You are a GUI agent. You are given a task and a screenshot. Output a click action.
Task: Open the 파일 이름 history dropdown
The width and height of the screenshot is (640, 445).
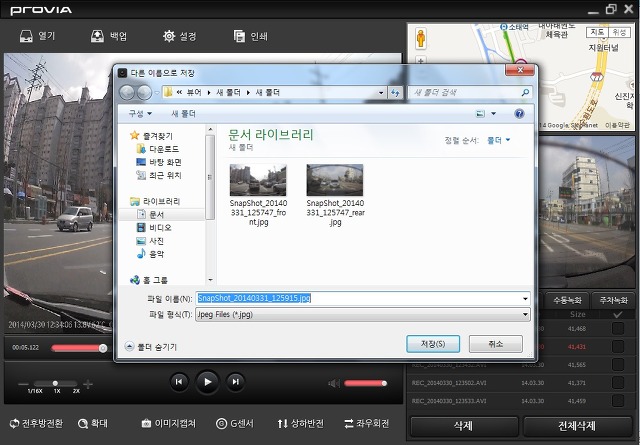tap(525, 299)
